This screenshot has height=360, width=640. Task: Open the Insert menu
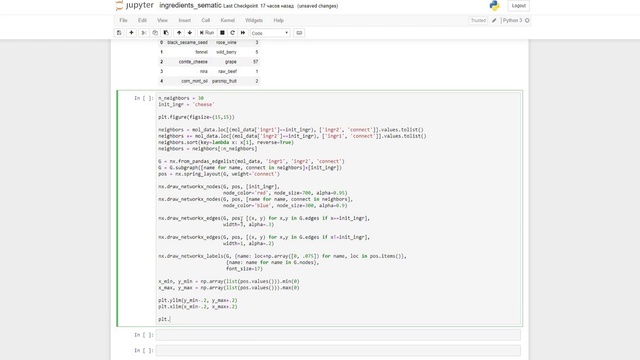click(184, 20)
